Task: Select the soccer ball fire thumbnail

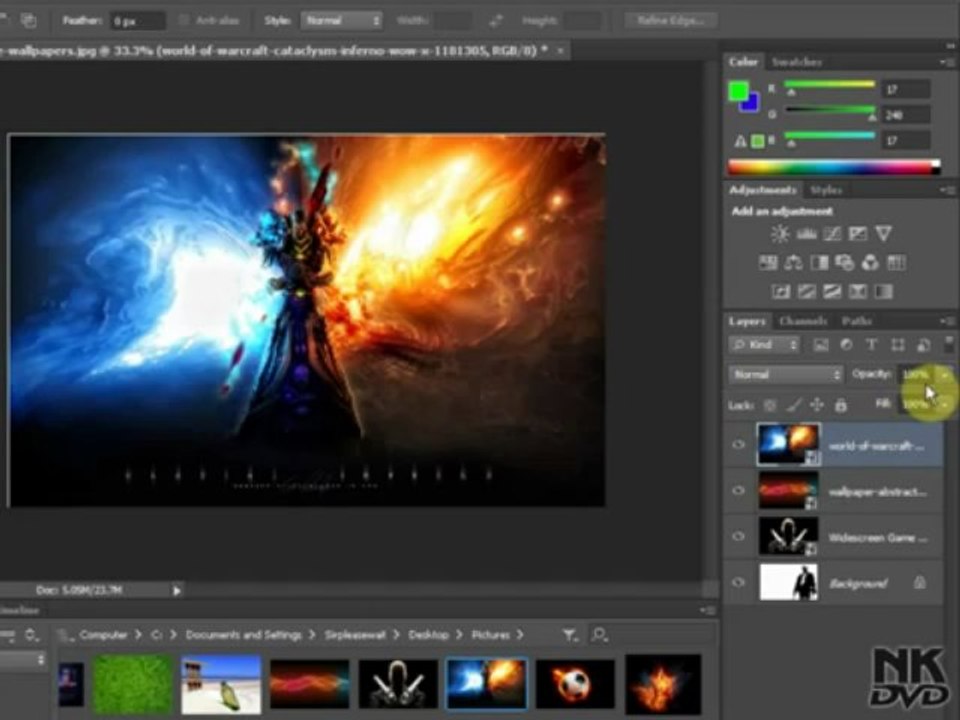Action: point(575,684)
